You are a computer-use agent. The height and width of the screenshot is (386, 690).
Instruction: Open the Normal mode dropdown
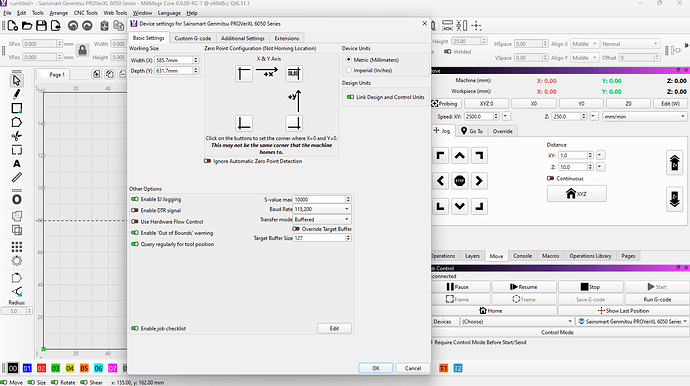tap(630, 44)
